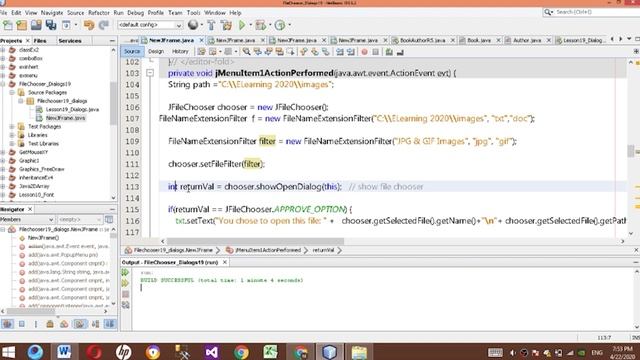
Task: Open HP app from the taskbar
Action: pyautogui.click(x=123, y=352)
